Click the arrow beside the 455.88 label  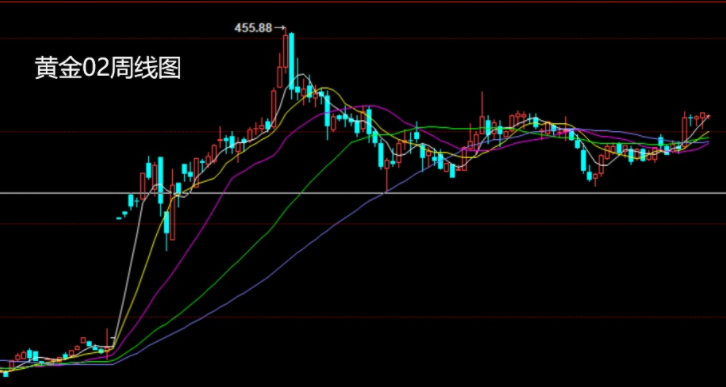tap(279, 28)
